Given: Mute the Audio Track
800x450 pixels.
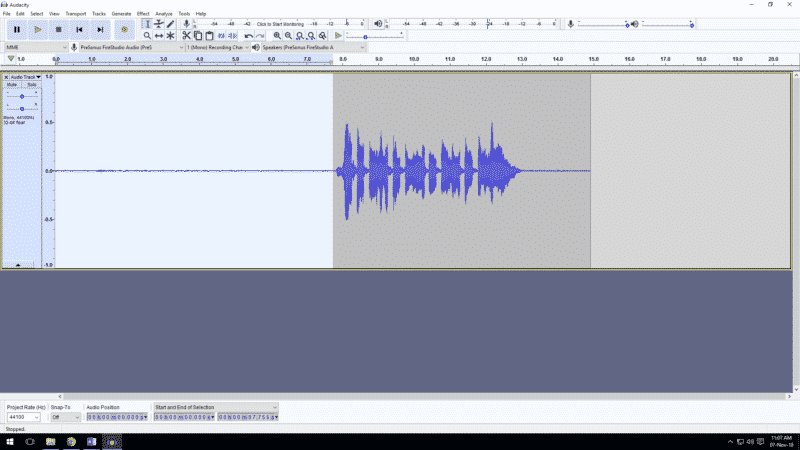Looking at the screenshot, I should 13,85.
